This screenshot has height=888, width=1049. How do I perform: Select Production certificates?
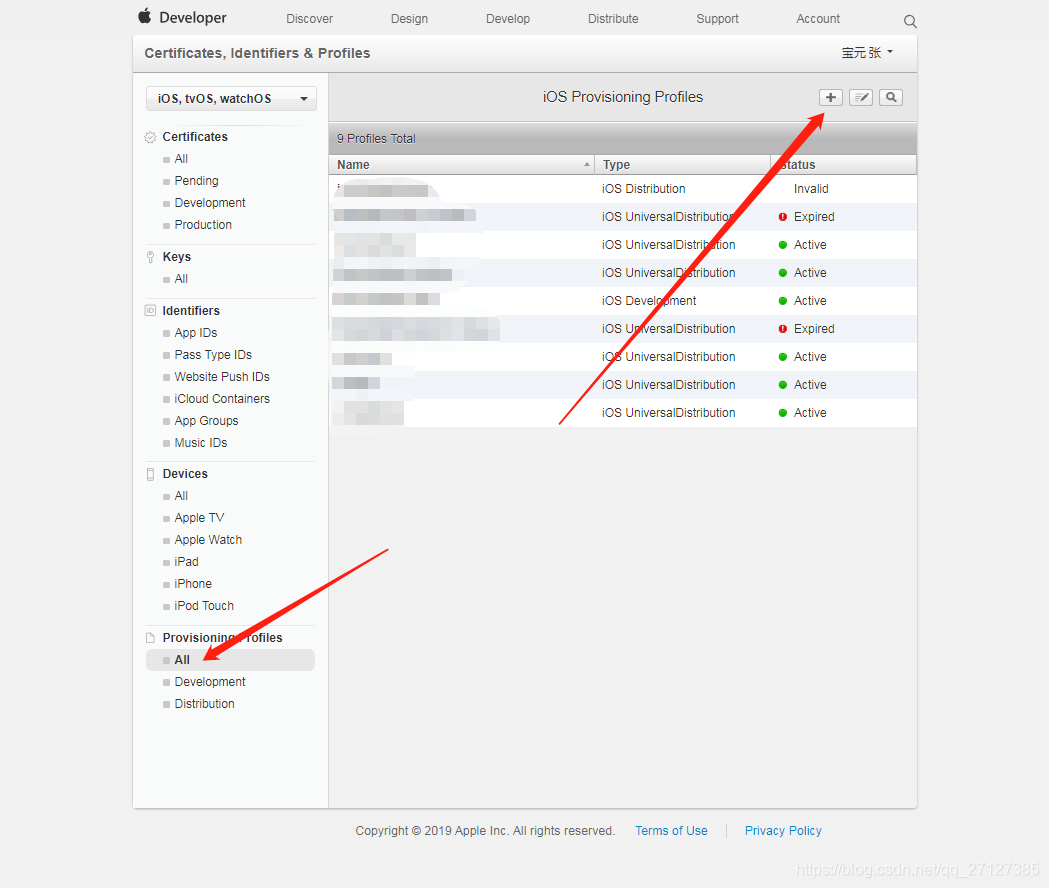203,225
